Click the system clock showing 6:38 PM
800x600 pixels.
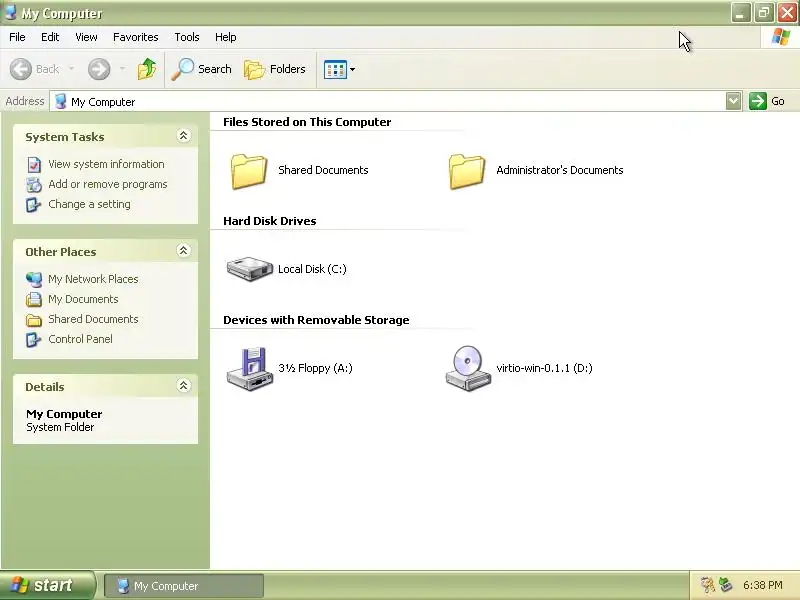coord(763,585)
